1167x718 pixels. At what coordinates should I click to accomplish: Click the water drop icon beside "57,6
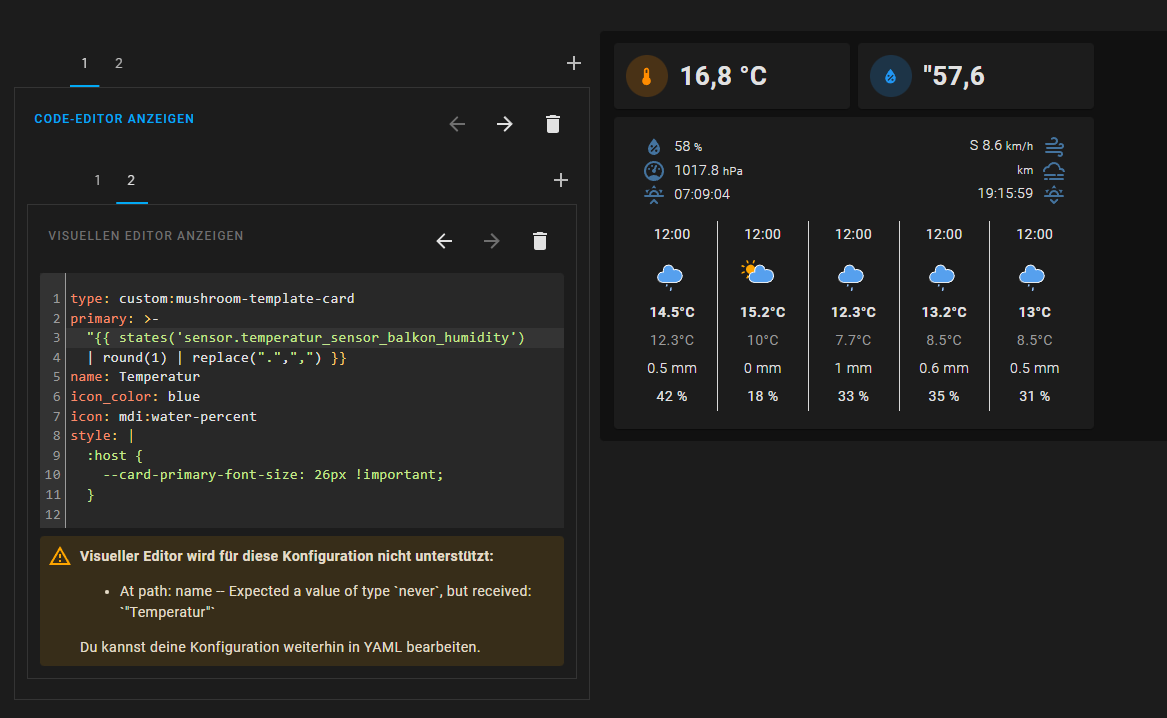pyautogui.click(x=890, y=75)
